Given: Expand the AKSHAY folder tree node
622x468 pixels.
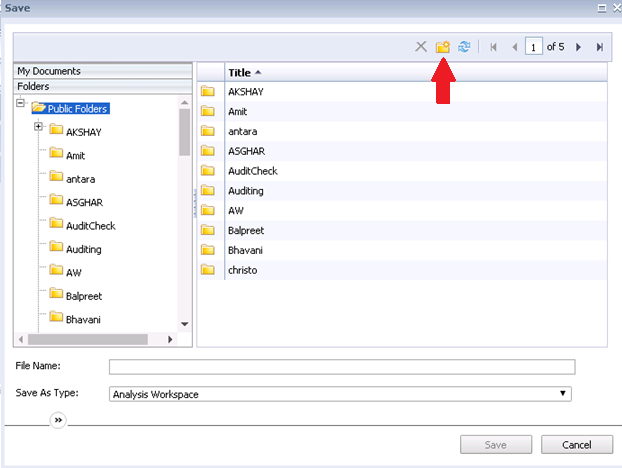Looking at the screenshot, I should [38, 127].
